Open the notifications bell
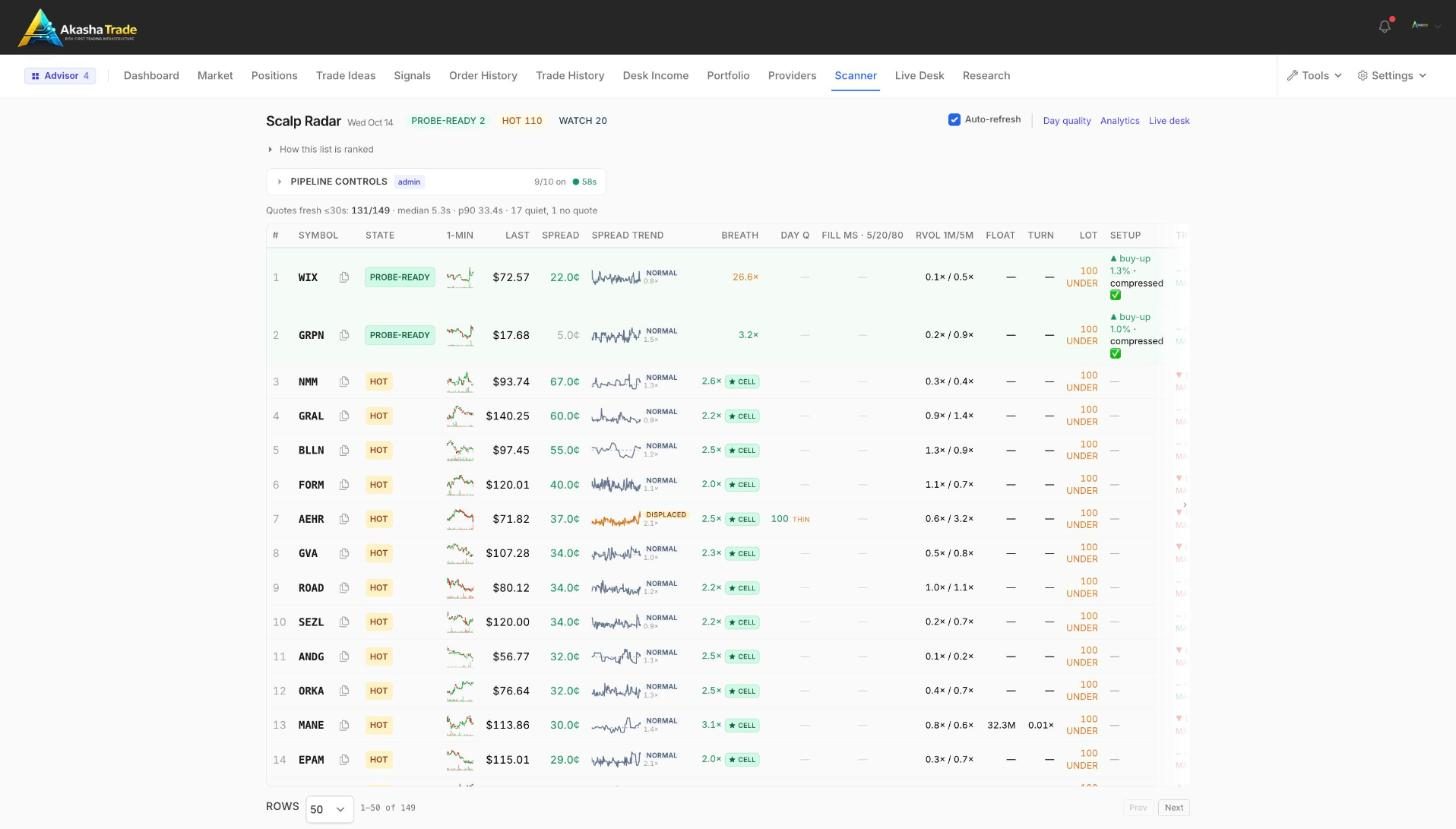 1385,26
